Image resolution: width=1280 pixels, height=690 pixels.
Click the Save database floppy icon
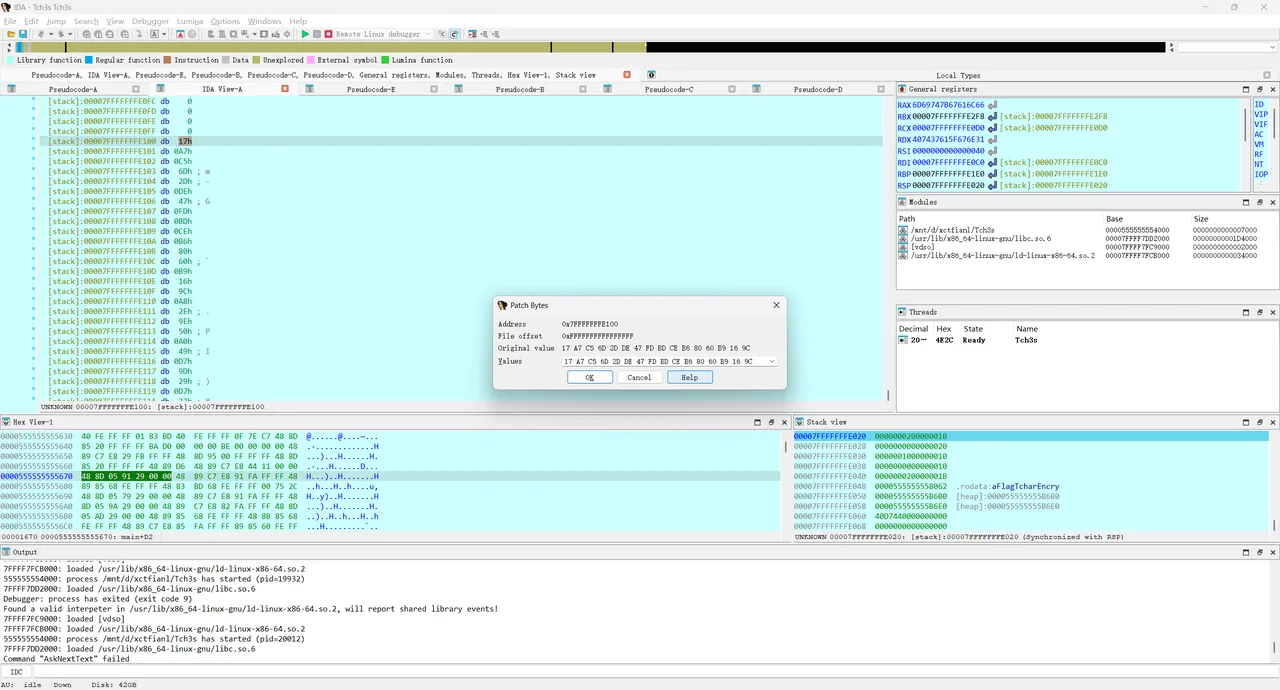point(23,34)
